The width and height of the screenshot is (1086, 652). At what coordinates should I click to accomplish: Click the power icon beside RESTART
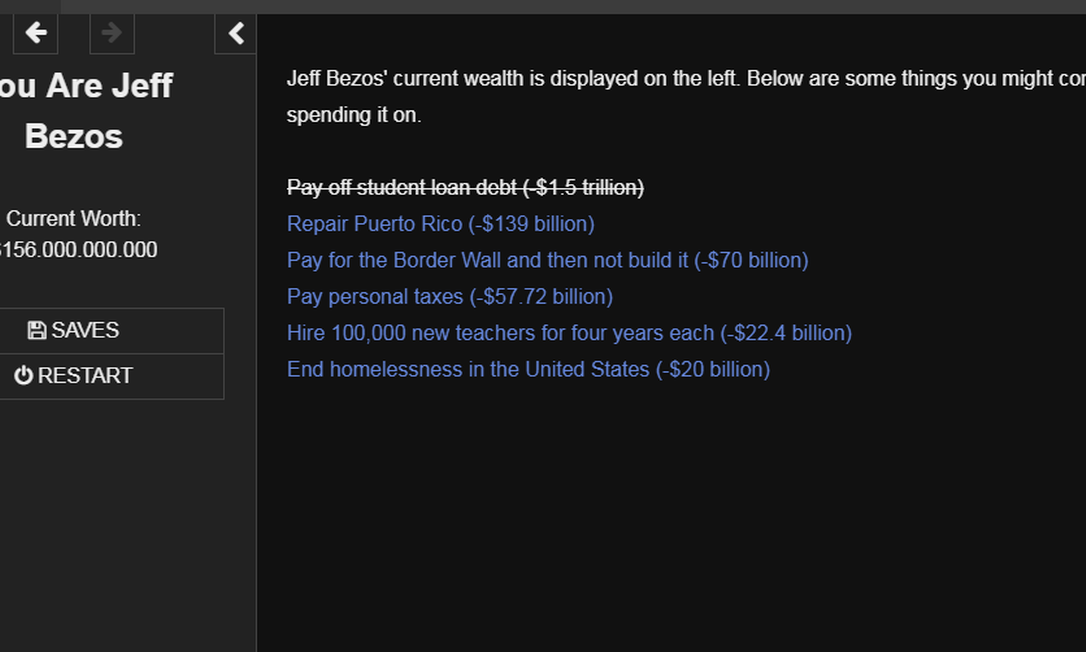pyautogui.click(x=23, y=376)
